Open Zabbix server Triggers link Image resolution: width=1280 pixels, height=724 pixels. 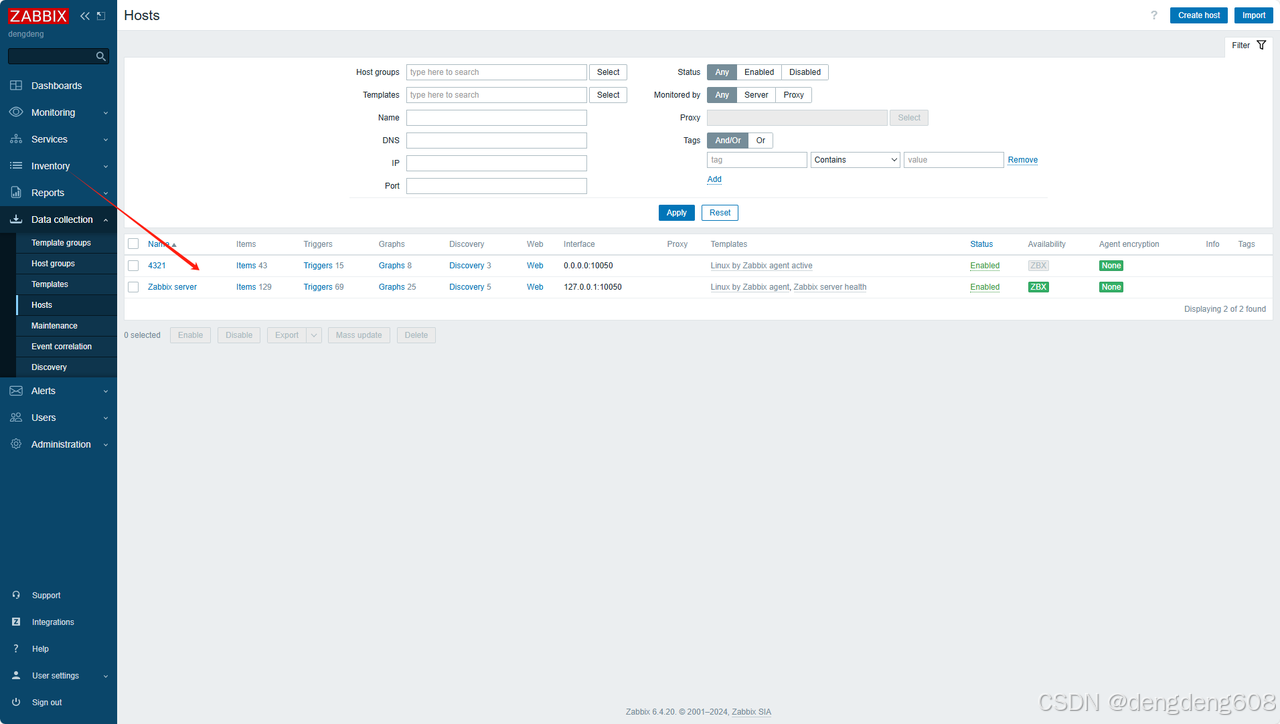(318, 287)
